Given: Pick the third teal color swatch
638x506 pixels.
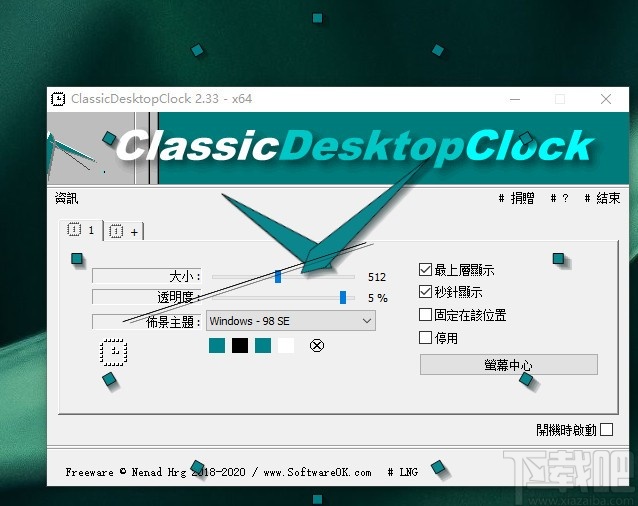Looking at the screenshot, I should tap(263, 345).
